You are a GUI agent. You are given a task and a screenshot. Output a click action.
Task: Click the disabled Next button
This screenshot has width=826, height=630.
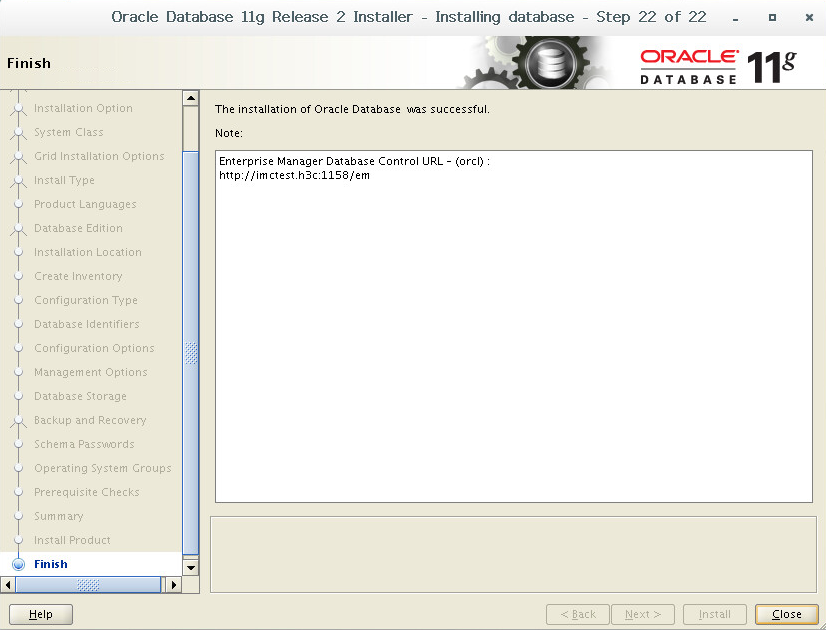click(x=643, y=614)
